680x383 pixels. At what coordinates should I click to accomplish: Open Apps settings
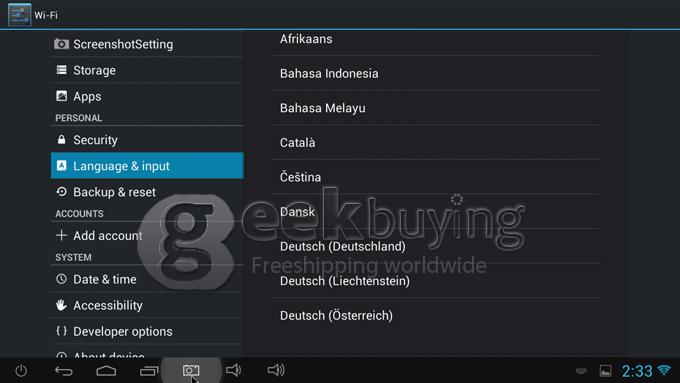pos(147,96)
